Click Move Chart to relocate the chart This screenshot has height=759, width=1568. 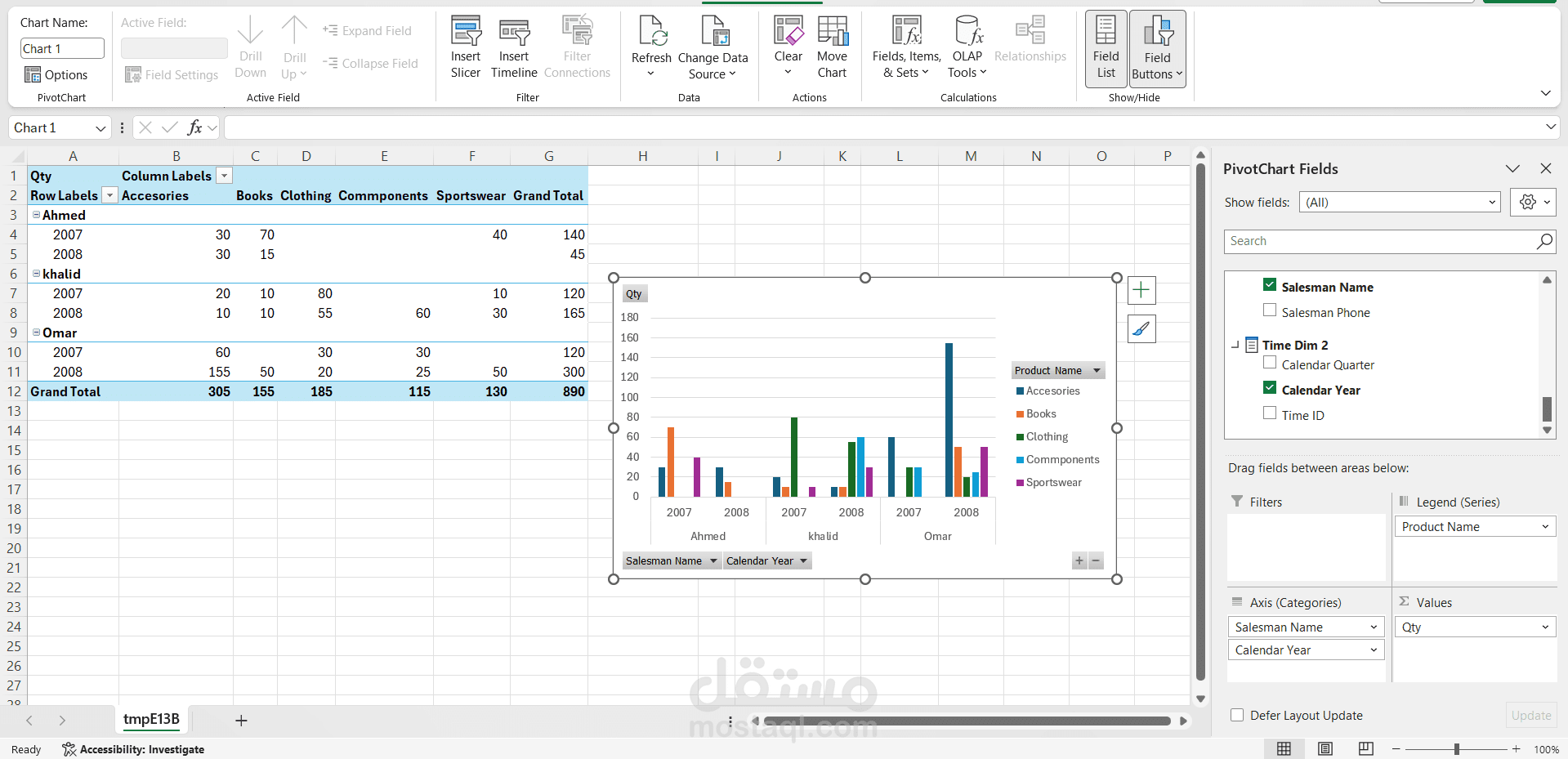(x=832, y=47)
